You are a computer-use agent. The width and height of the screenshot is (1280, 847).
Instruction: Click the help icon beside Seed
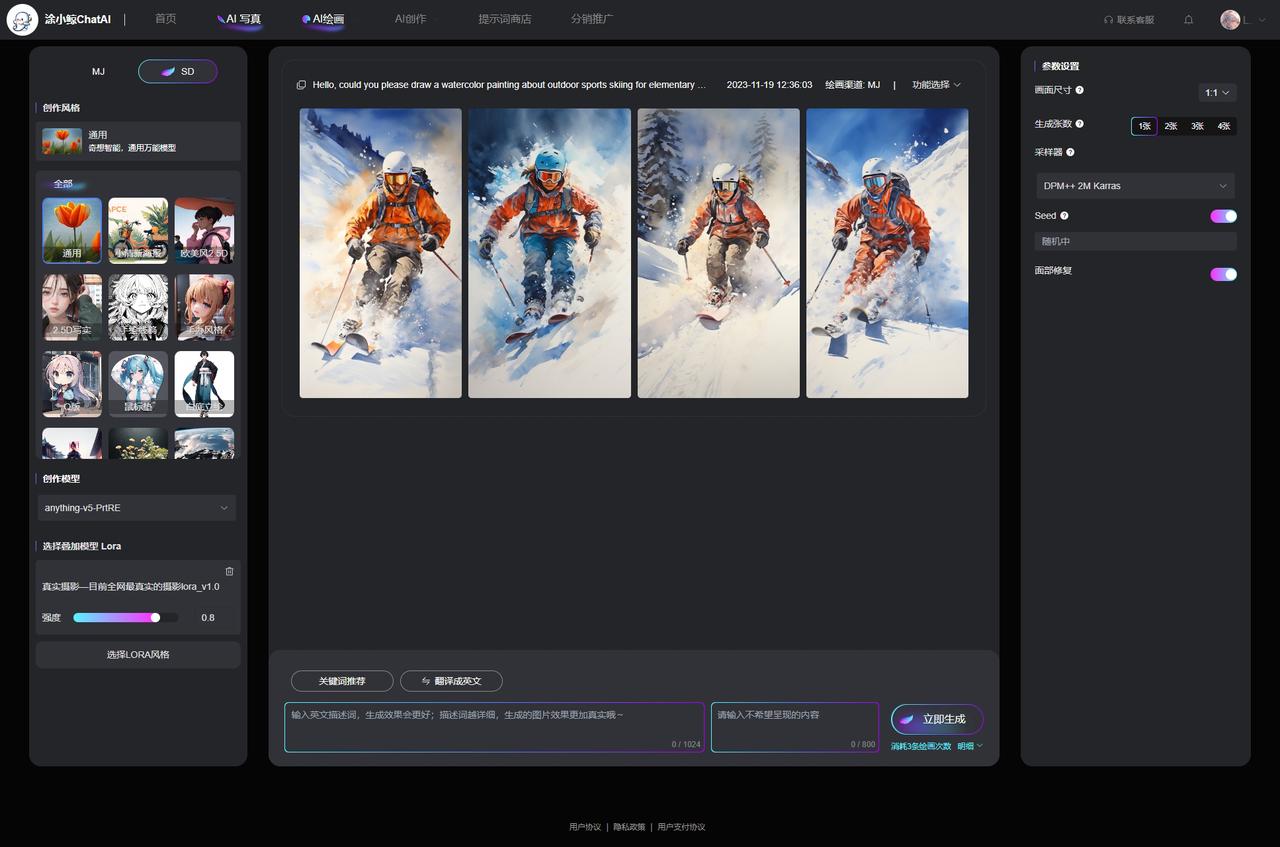(x=1064, y=216)
